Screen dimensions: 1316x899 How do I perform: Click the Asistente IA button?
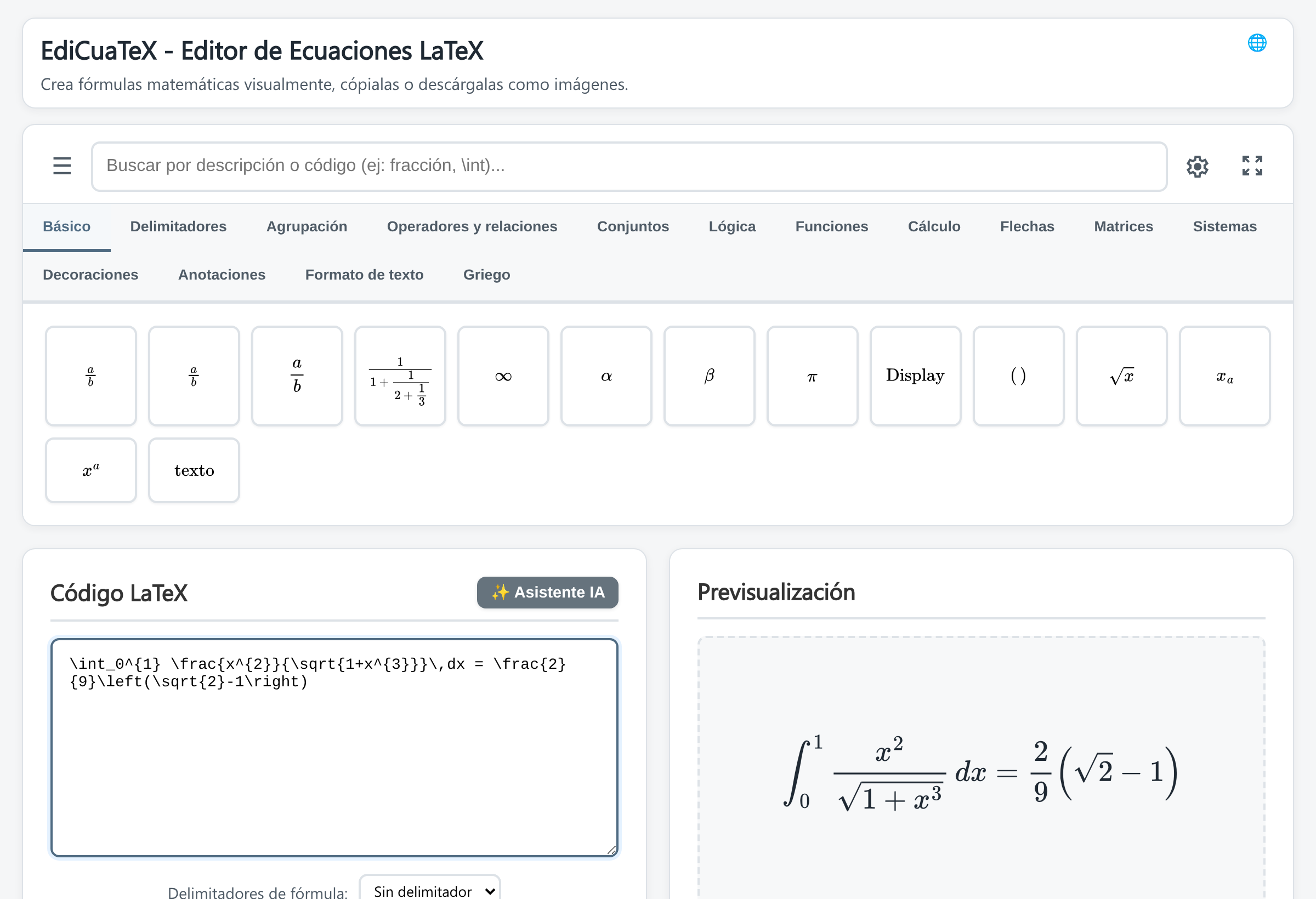tap(548, 593)
